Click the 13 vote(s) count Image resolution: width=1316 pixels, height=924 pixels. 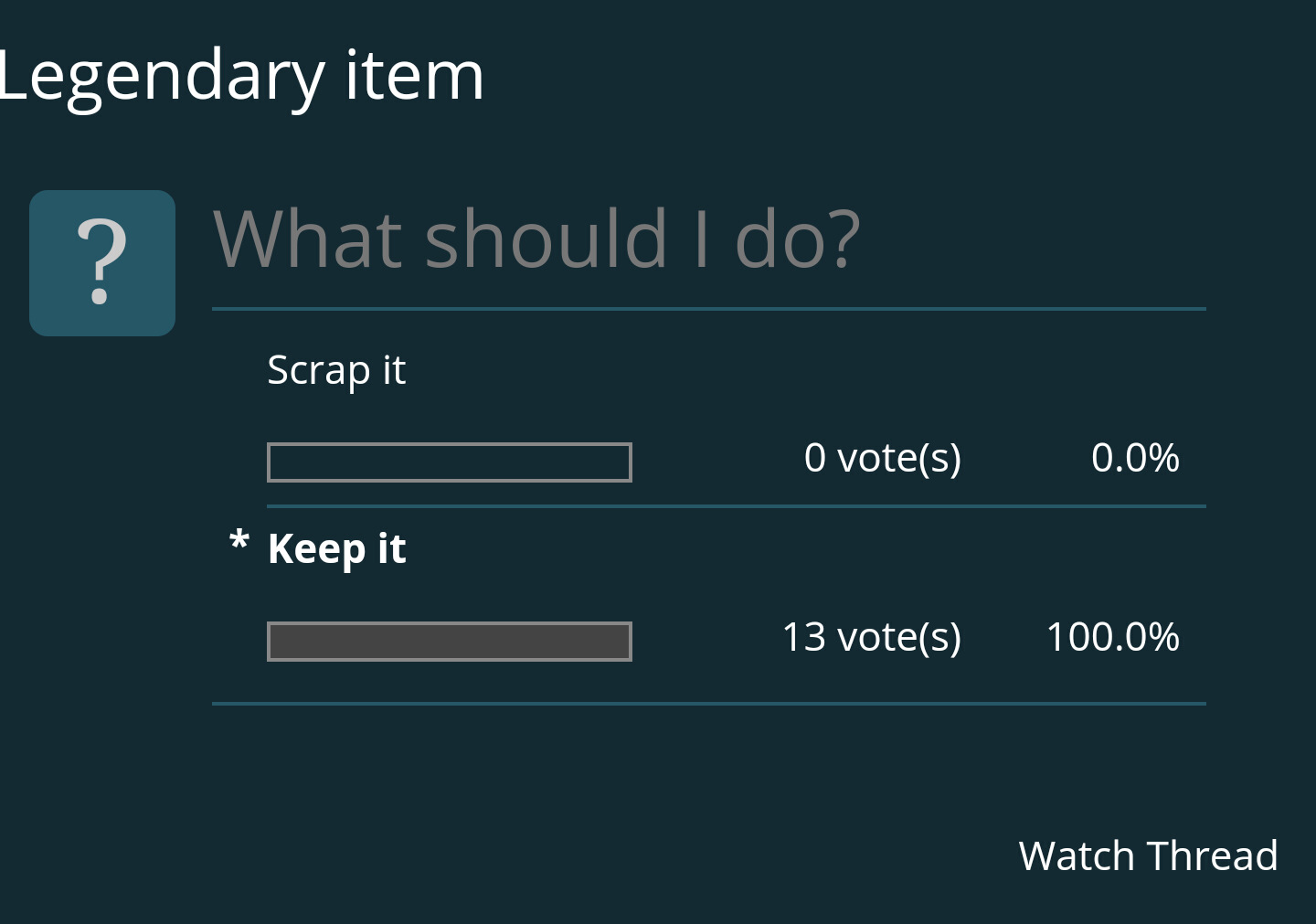click(x=871, y=637)
